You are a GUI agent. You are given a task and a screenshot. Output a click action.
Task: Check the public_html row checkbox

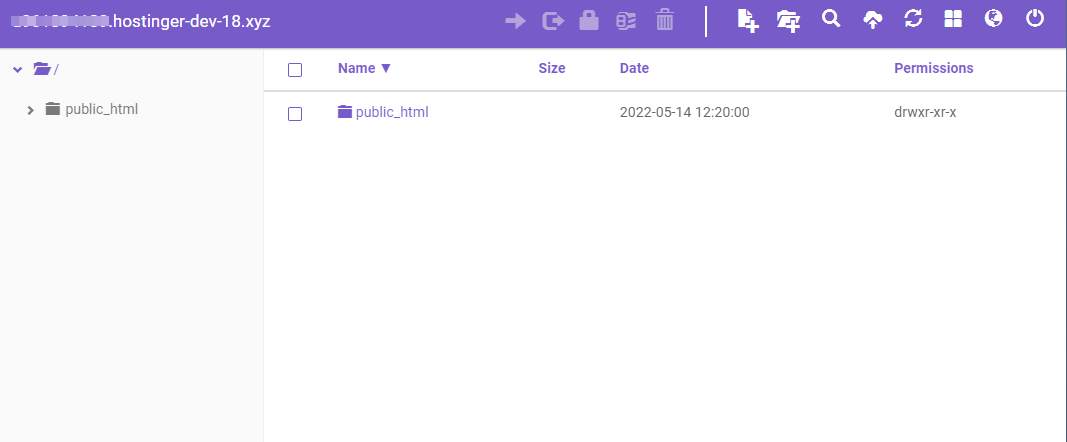pos(295,114)
